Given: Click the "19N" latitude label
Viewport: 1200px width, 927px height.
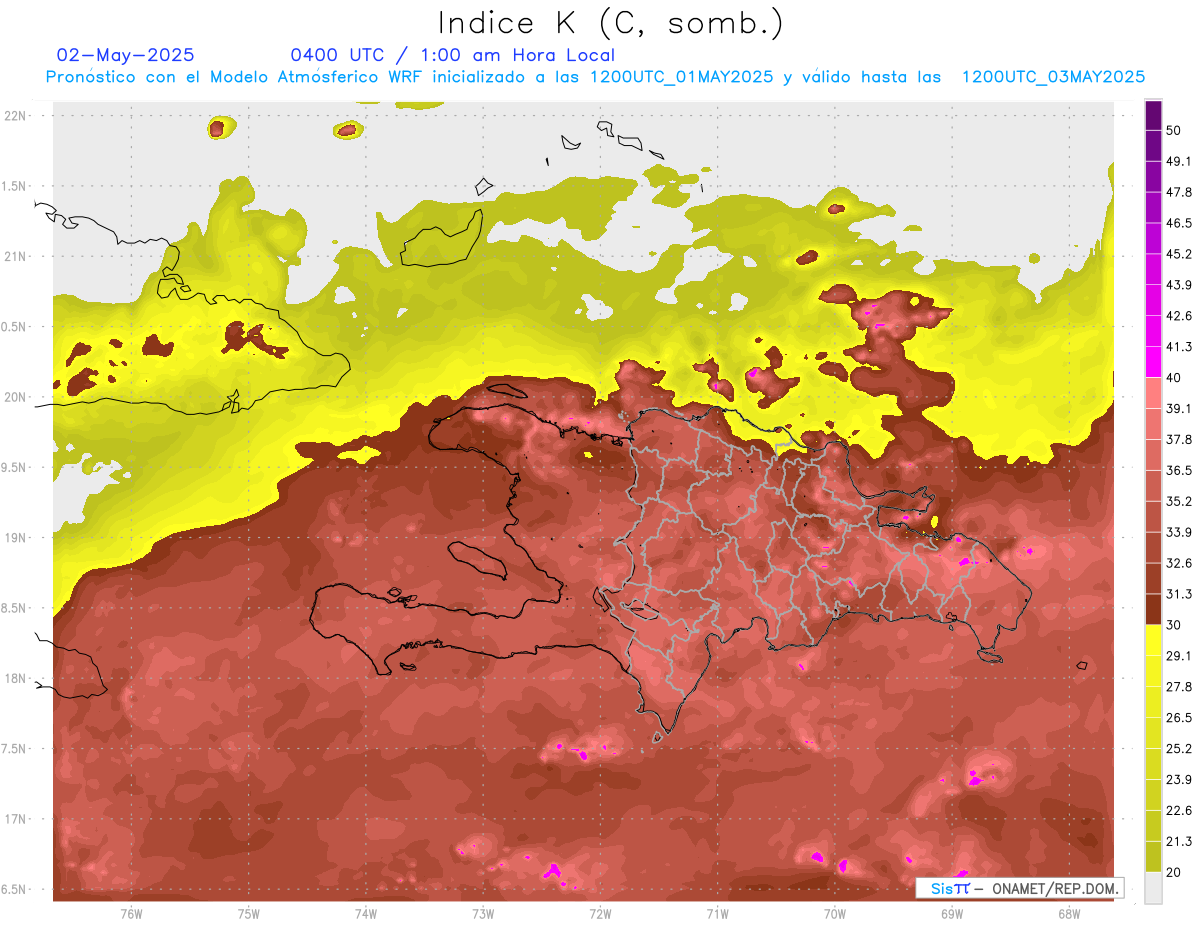Looking at the screenshot, I should click(14, 537).
